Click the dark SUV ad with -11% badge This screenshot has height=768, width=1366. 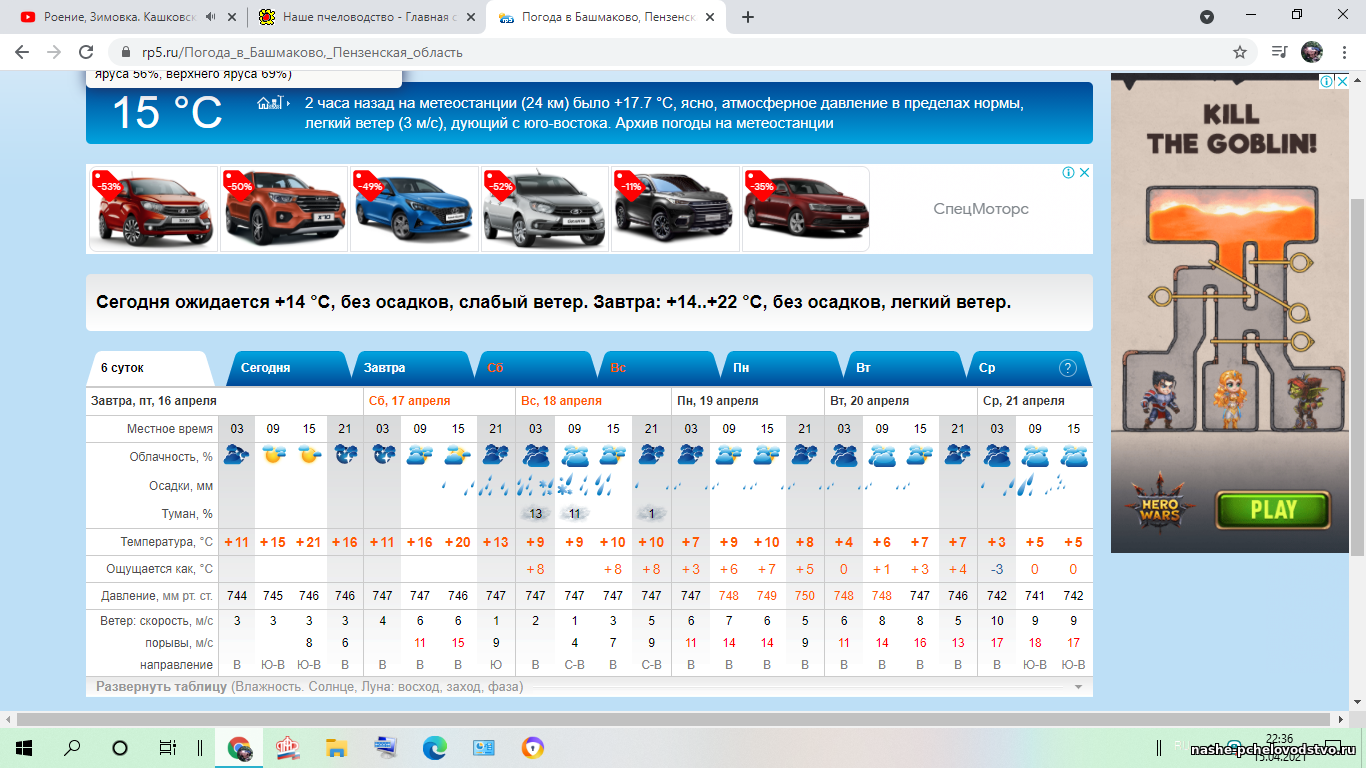tap(676, 209)
